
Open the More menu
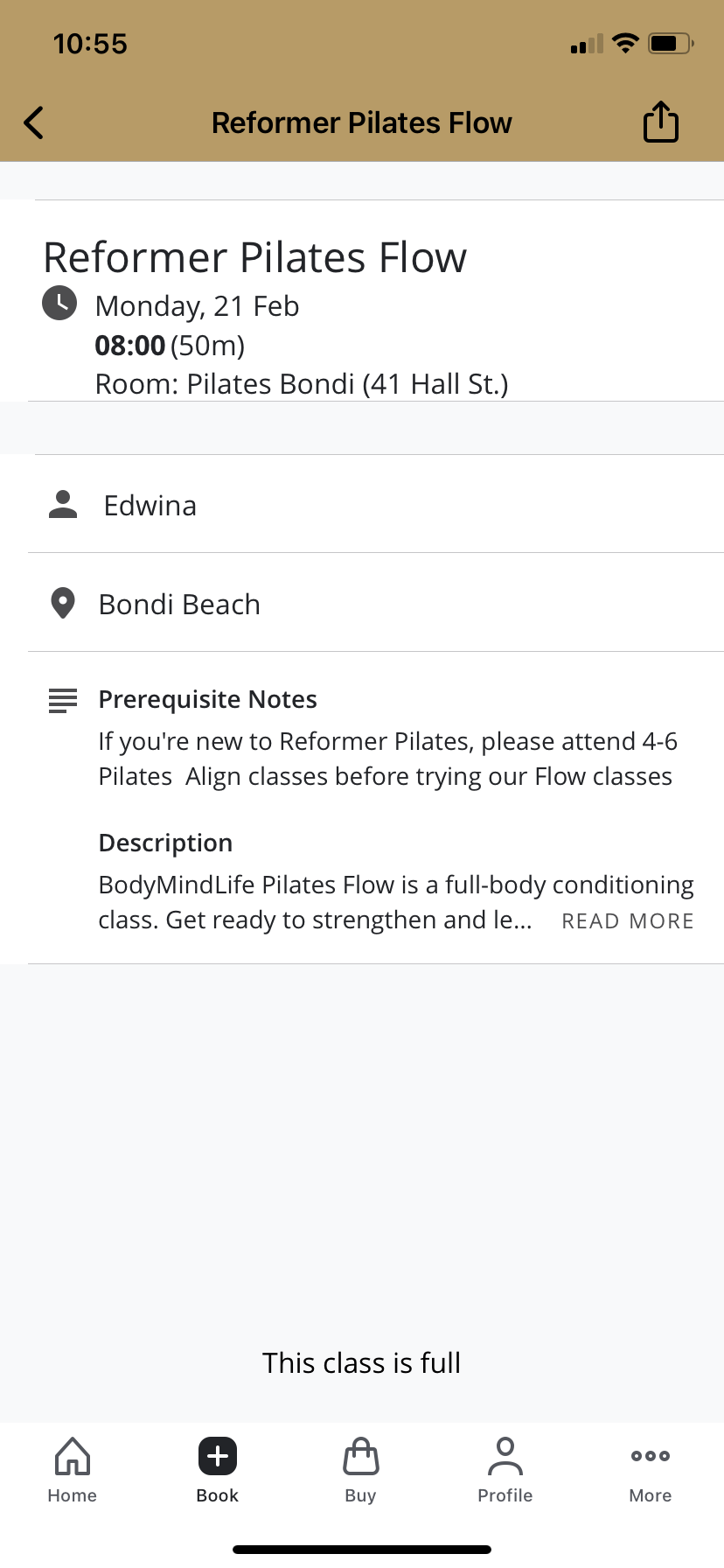[651, 1470]
